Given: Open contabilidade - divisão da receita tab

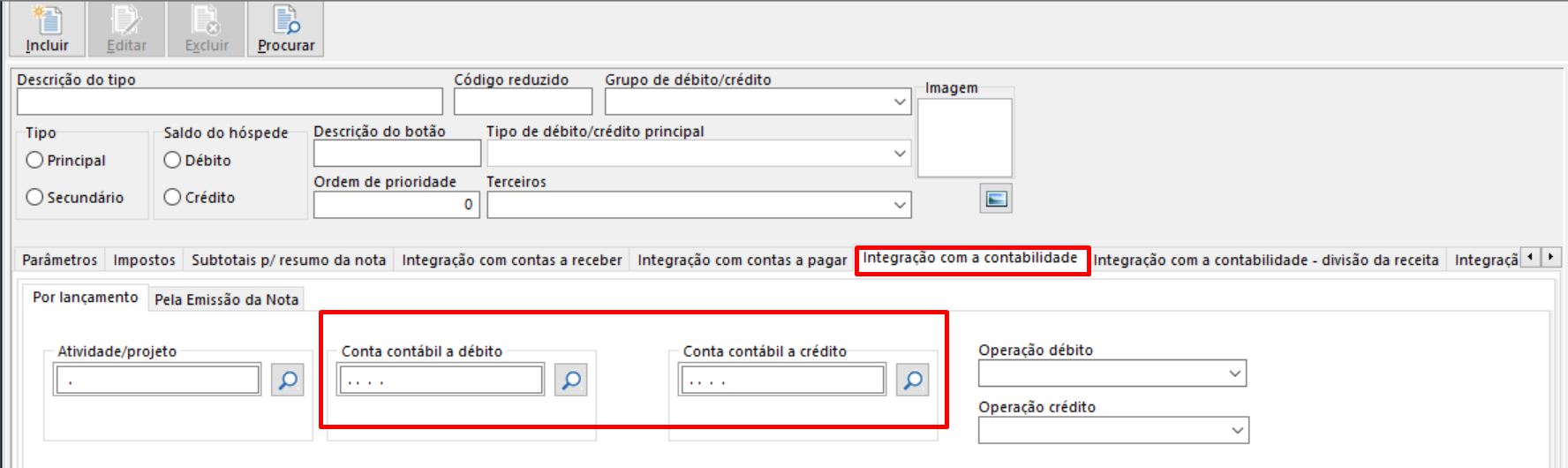Looking at the screenshot, I should [1266, 260].
